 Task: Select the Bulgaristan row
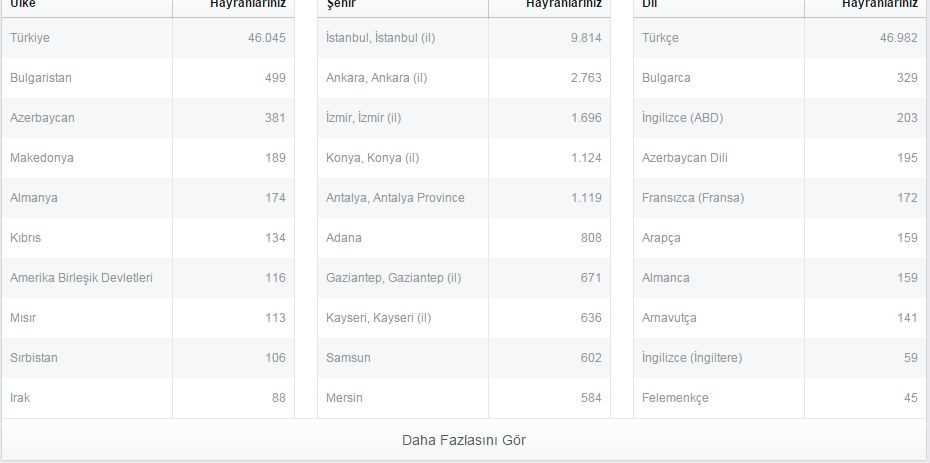point(148,78)
